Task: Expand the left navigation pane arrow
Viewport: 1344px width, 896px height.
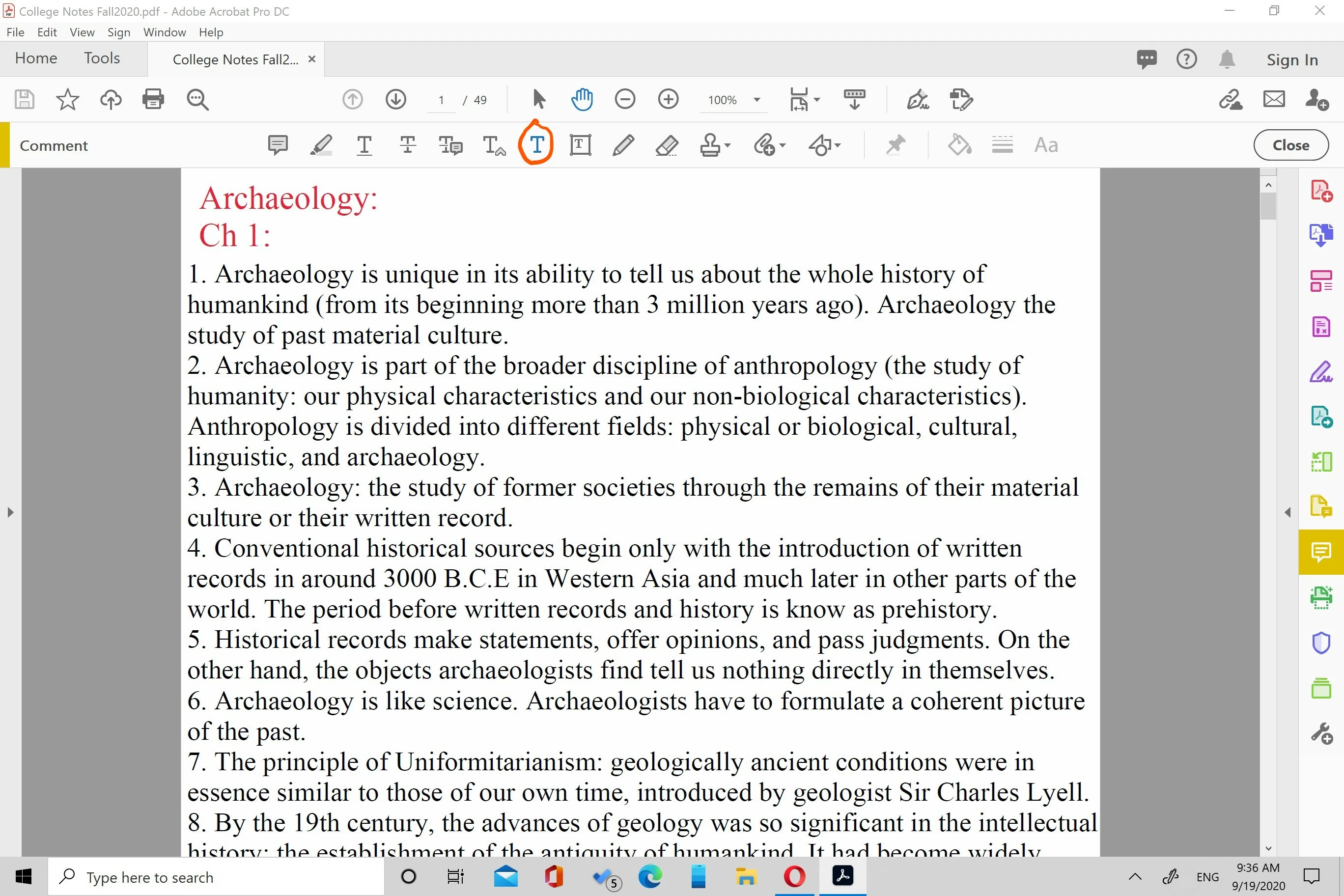Action: [10, 512]
